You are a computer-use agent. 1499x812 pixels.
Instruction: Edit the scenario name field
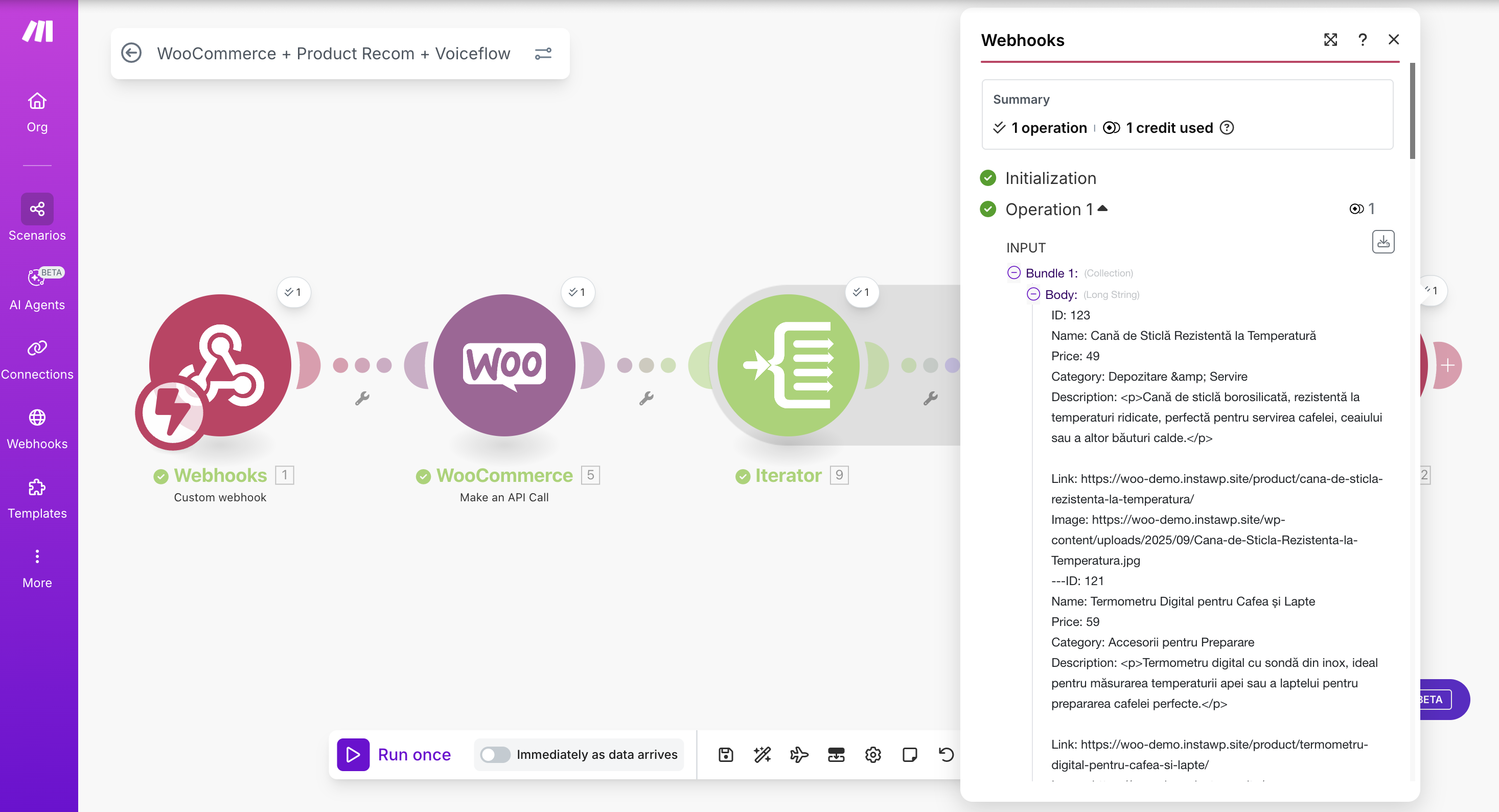tap(333, 54)
